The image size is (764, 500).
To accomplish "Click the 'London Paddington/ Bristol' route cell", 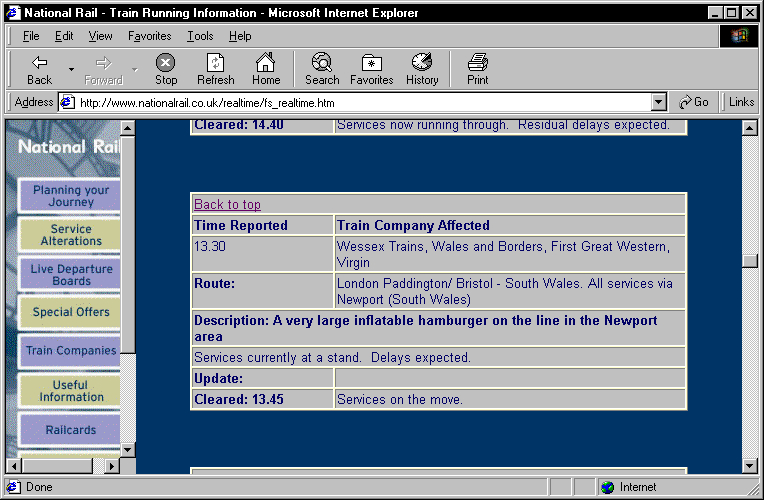I will click(510, 291).
